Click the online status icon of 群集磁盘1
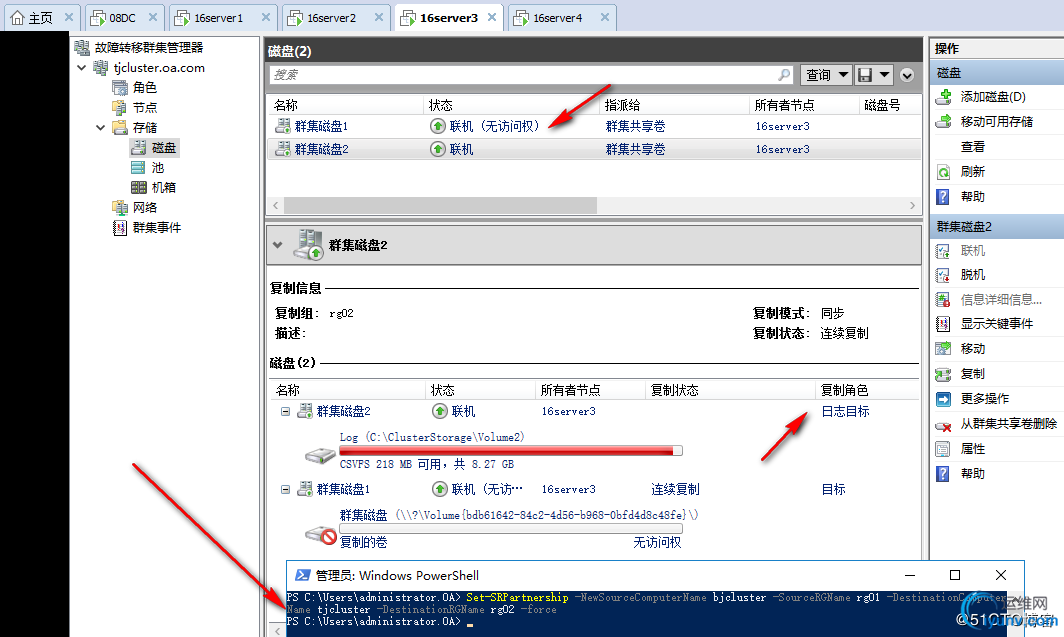Viewport: 1064px width, 637px height. [438, 126]
